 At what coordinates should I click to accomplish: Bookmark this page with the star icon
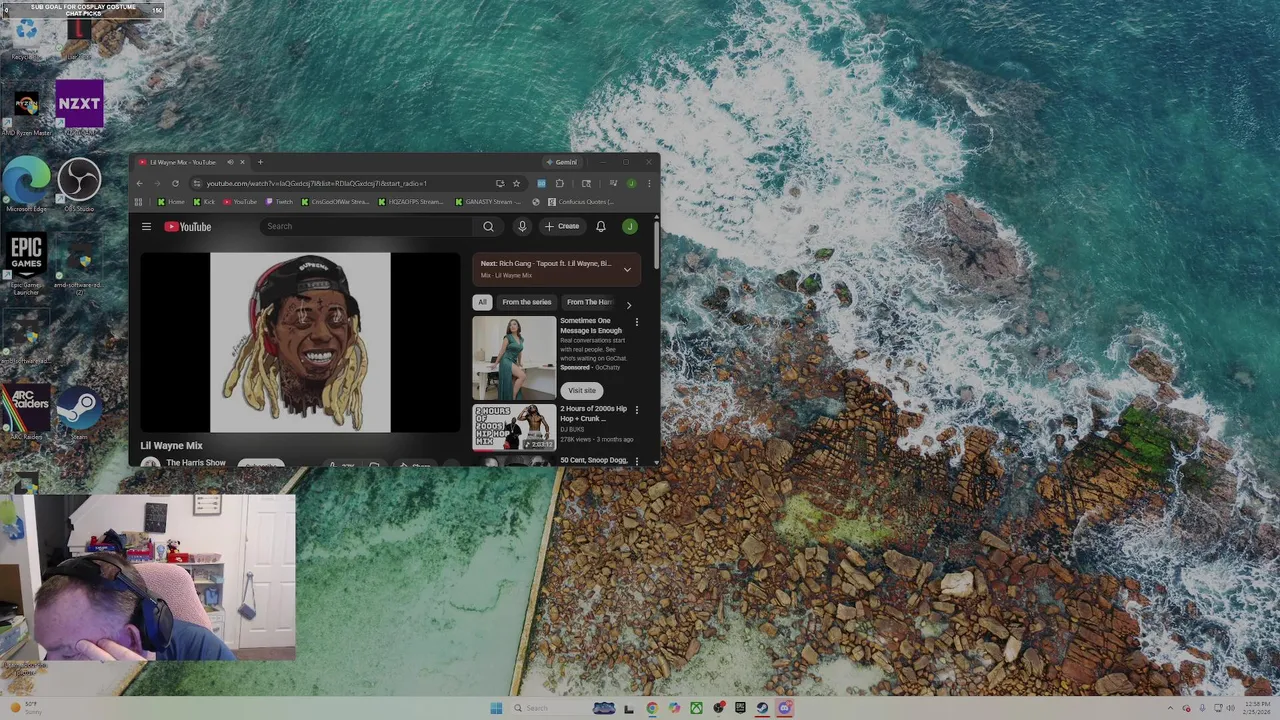point(516,183)
